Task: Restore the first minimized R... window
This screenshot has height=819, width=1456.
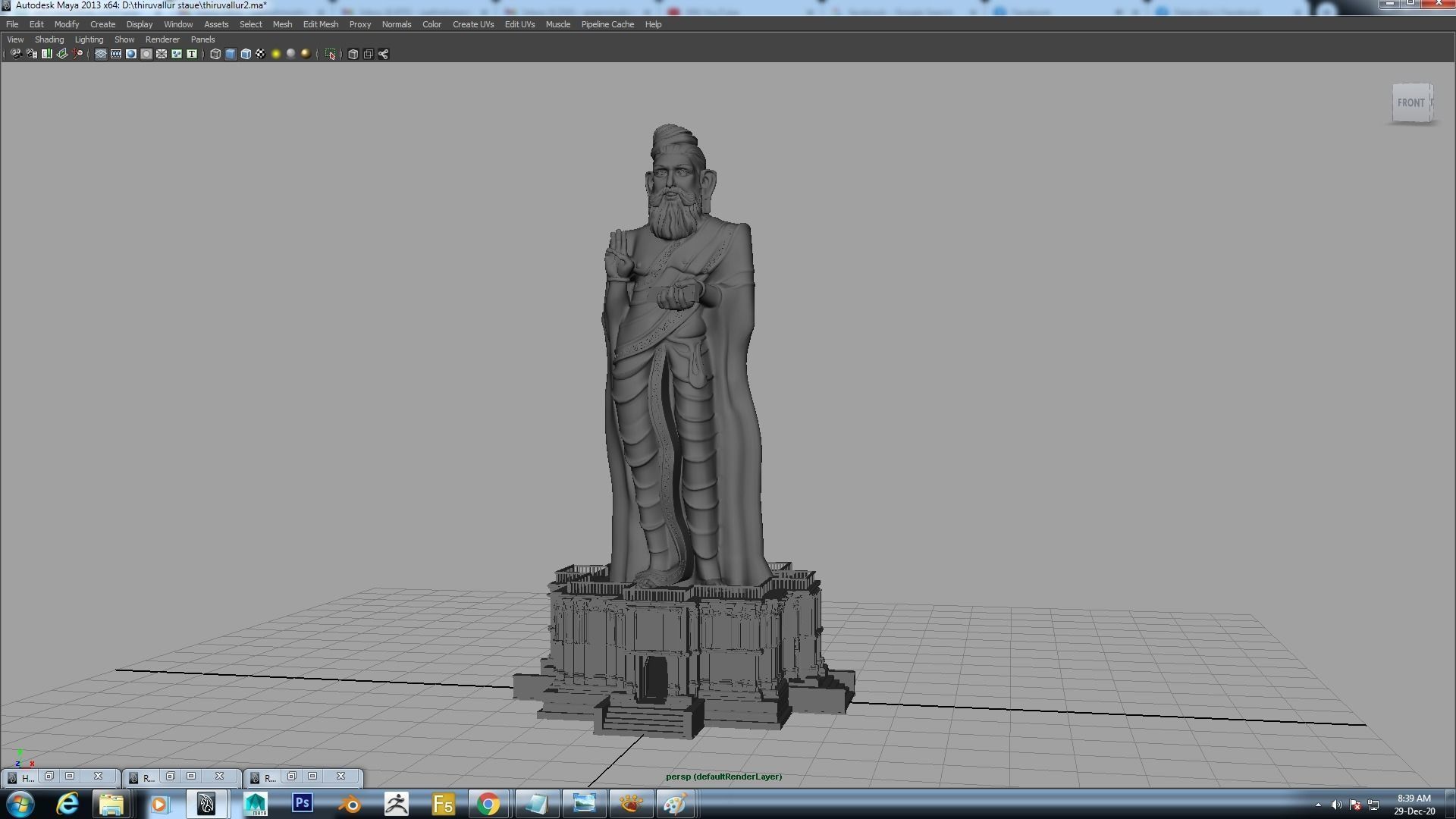Action: pyautogui.click(x=170, y=777)
